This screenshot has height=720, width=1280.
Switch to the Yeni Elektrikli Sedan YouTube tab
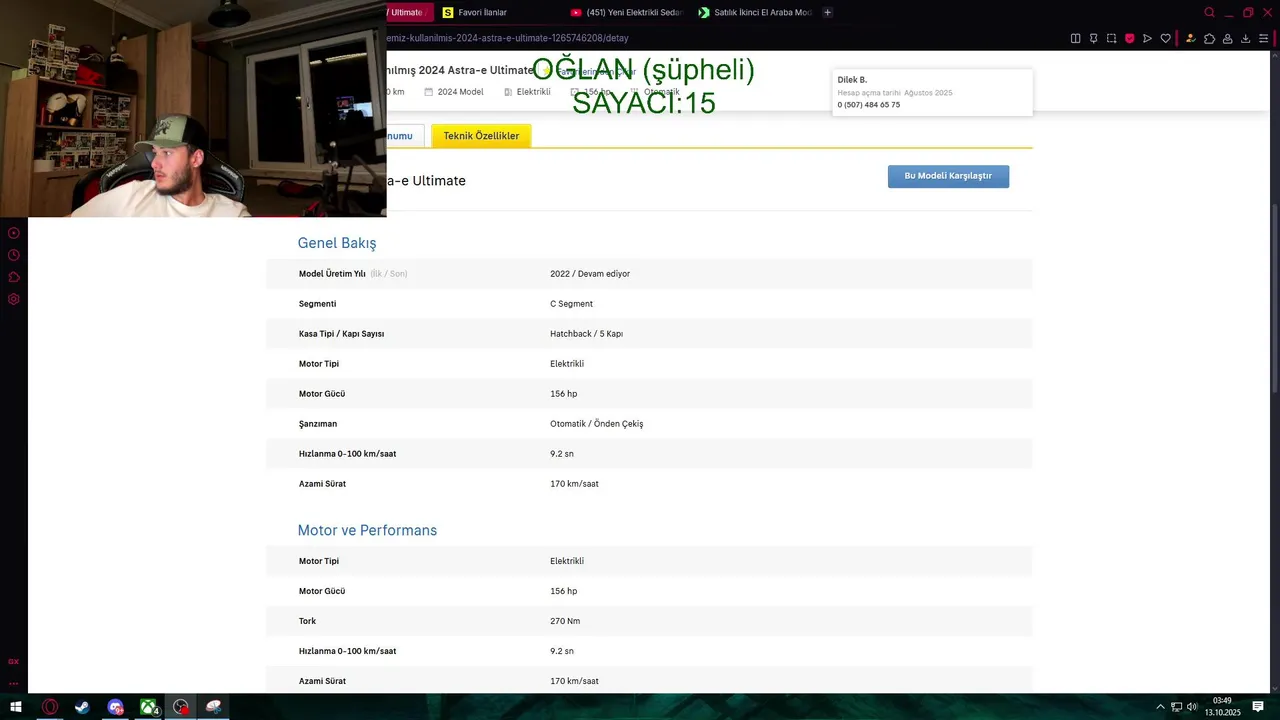626,12
